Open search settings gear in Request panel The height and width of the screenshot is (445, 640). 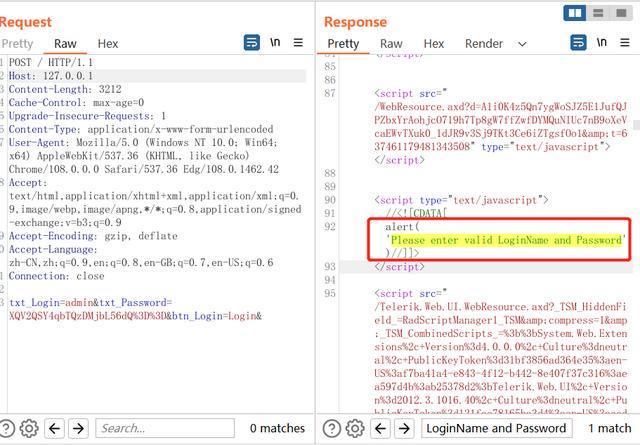[x=29, y=428]
